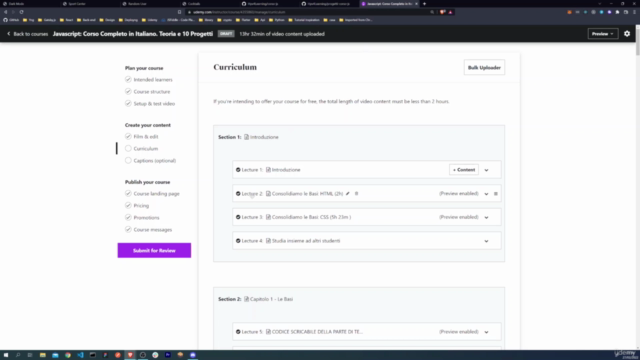Screen dimensions: 640x360
Task: Click the Back to courses link
Action: click(x=27, y=34)
